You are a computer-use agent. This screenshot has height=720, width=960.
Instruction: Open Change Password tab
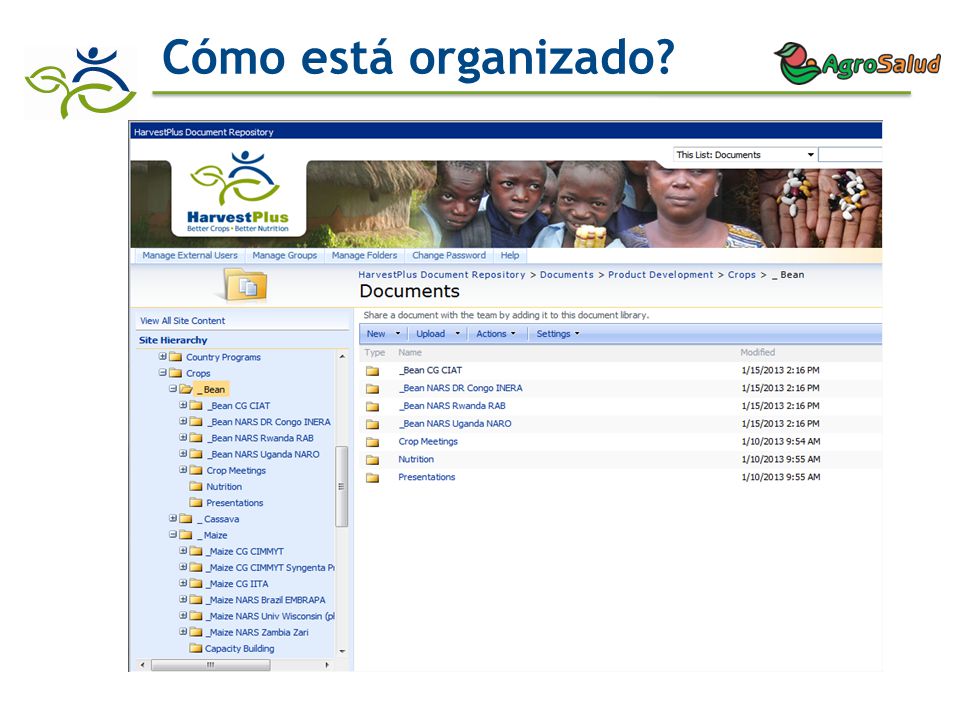pyautogui.click(x=449, y=255)
